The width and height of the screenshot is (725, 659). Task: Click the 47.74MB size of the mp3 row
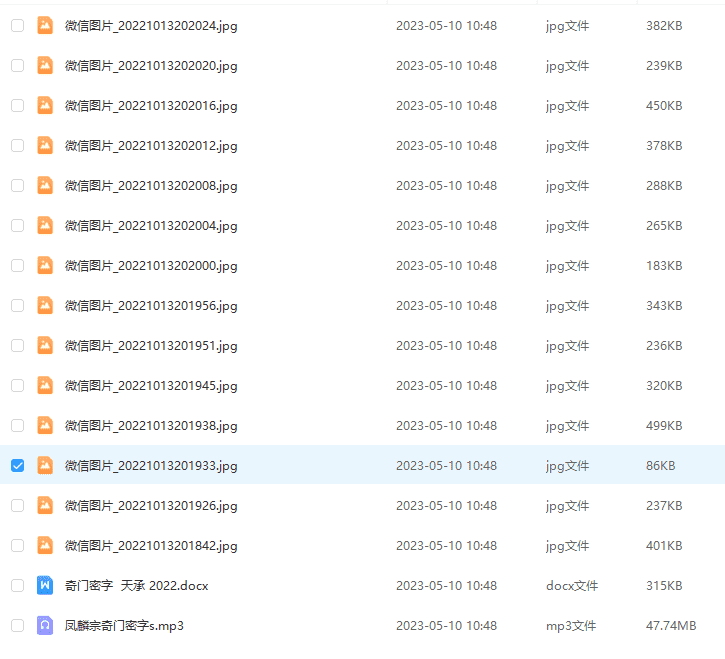pyautogui.click(x=671, y=626)
